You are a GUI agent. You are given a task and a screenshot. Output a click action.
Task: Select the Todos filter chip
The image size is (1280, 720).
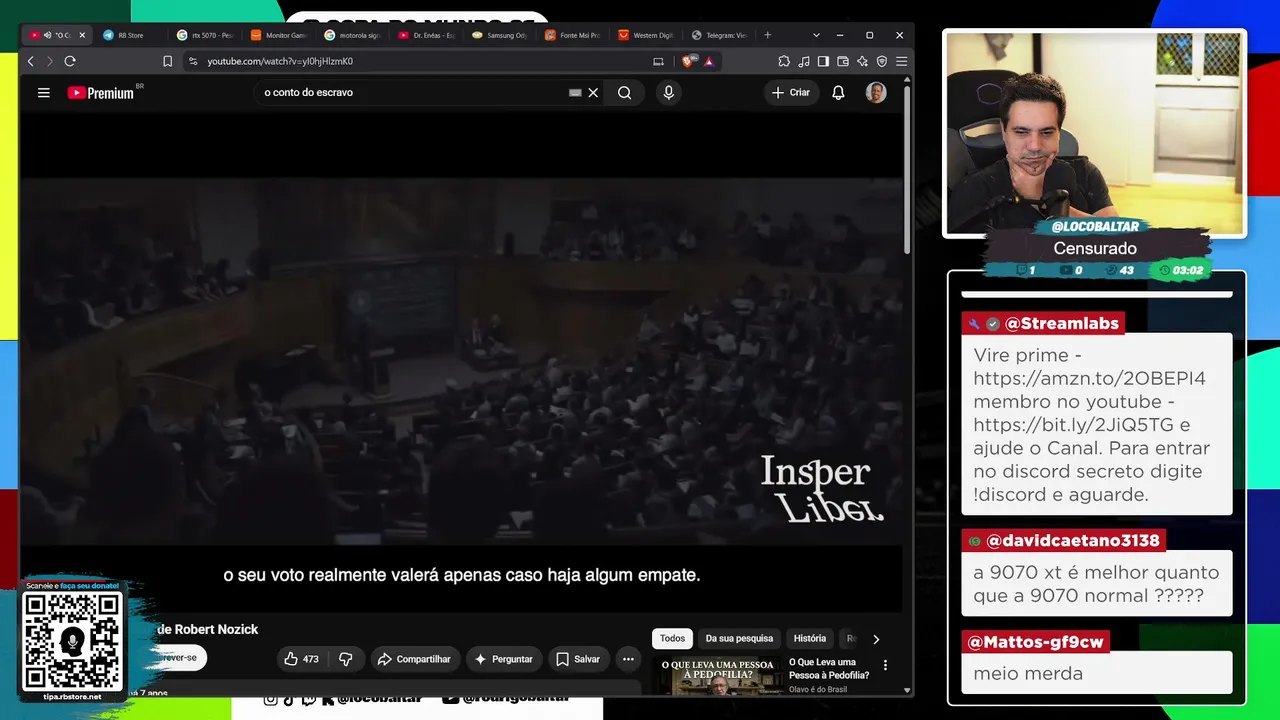(x=673, y=639)
